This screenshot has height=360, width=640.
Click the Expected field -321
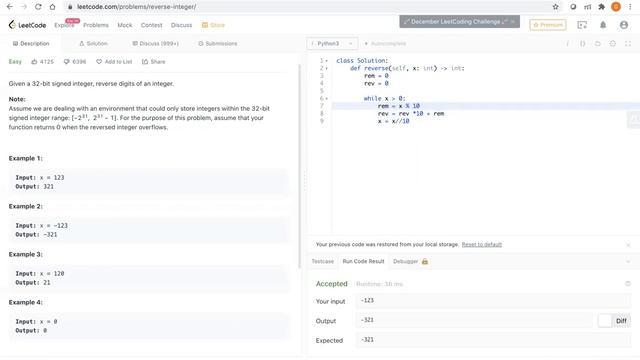click(x=493, y=340)
